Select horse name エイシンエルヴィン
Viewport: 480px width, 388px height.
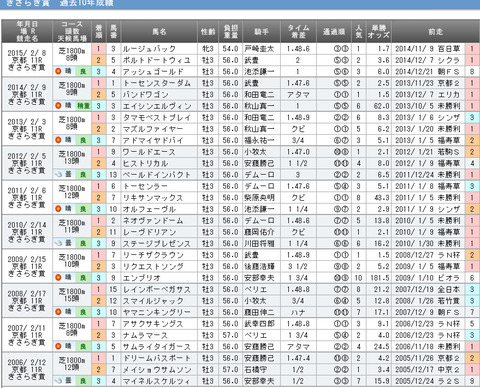[157, 106]
